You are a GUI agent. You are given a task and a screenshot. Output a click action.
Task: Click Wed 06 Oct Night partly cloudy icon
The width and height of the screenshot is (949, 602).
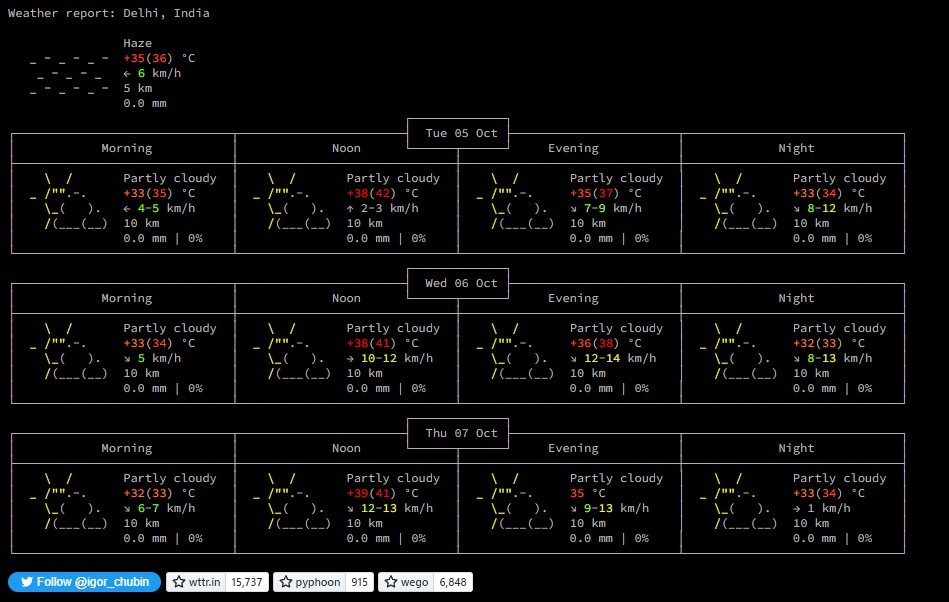tap(738, 351)
